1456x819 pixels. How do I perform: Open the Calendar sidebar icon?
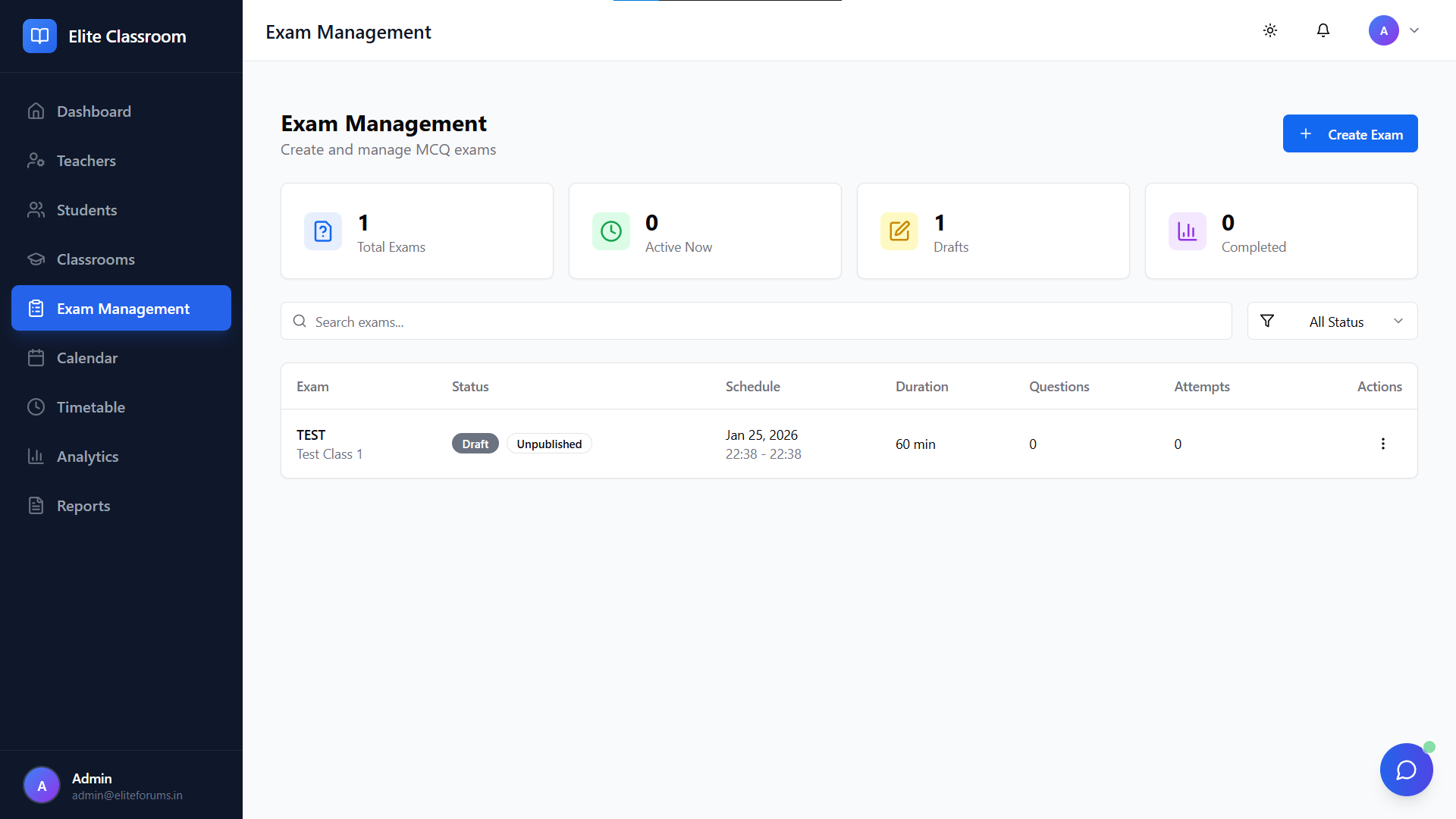tap(37, 357)
